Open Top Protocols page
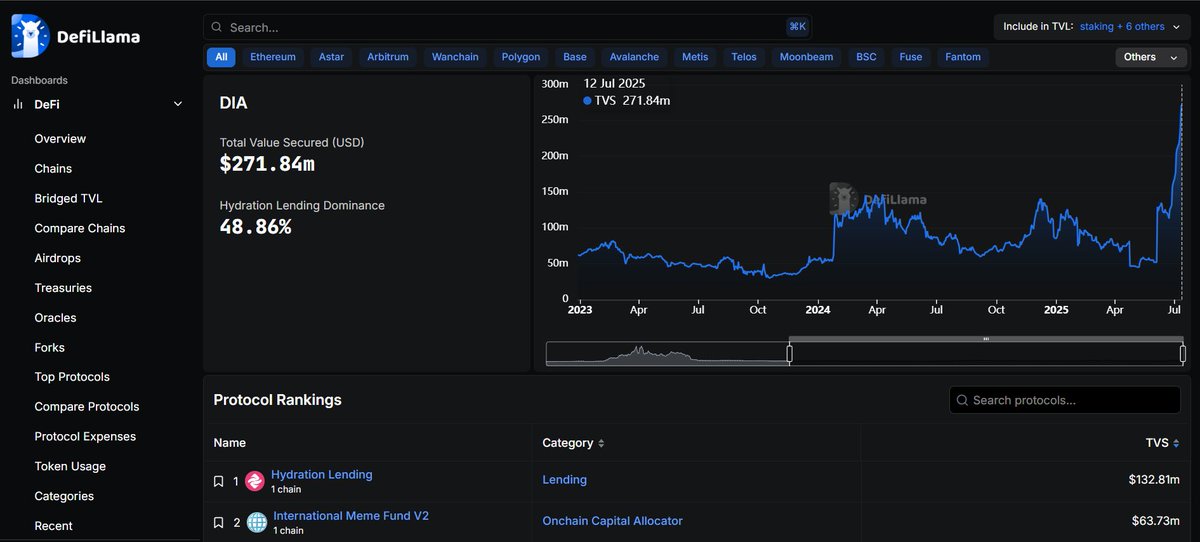 click(72, 377)
